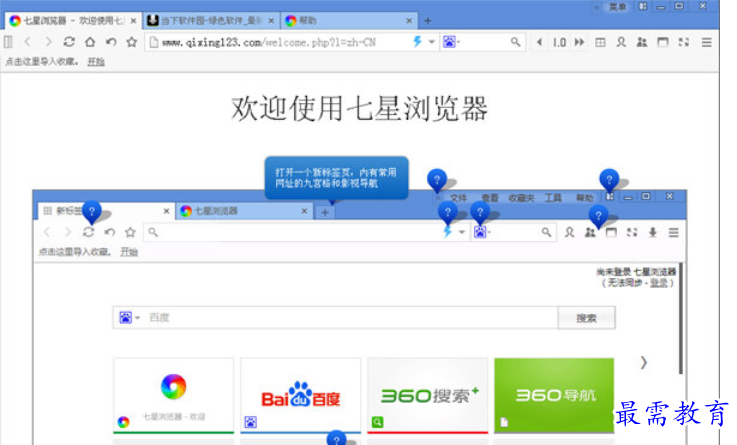The image size is (737, 445).
Task: Click help marker over the preview layout icon
Action: (x=609, y=179)
